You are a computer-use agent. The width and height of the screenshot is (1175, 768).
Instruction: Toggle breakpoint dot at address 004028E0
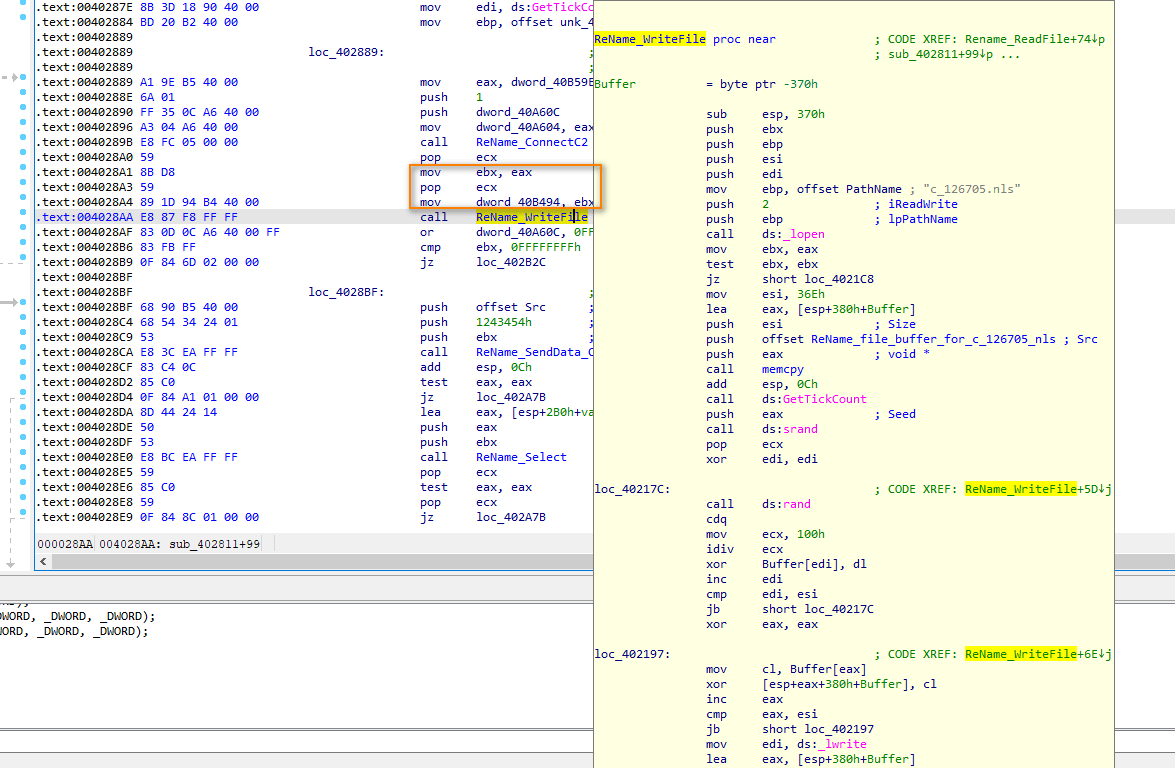point(23,453)
